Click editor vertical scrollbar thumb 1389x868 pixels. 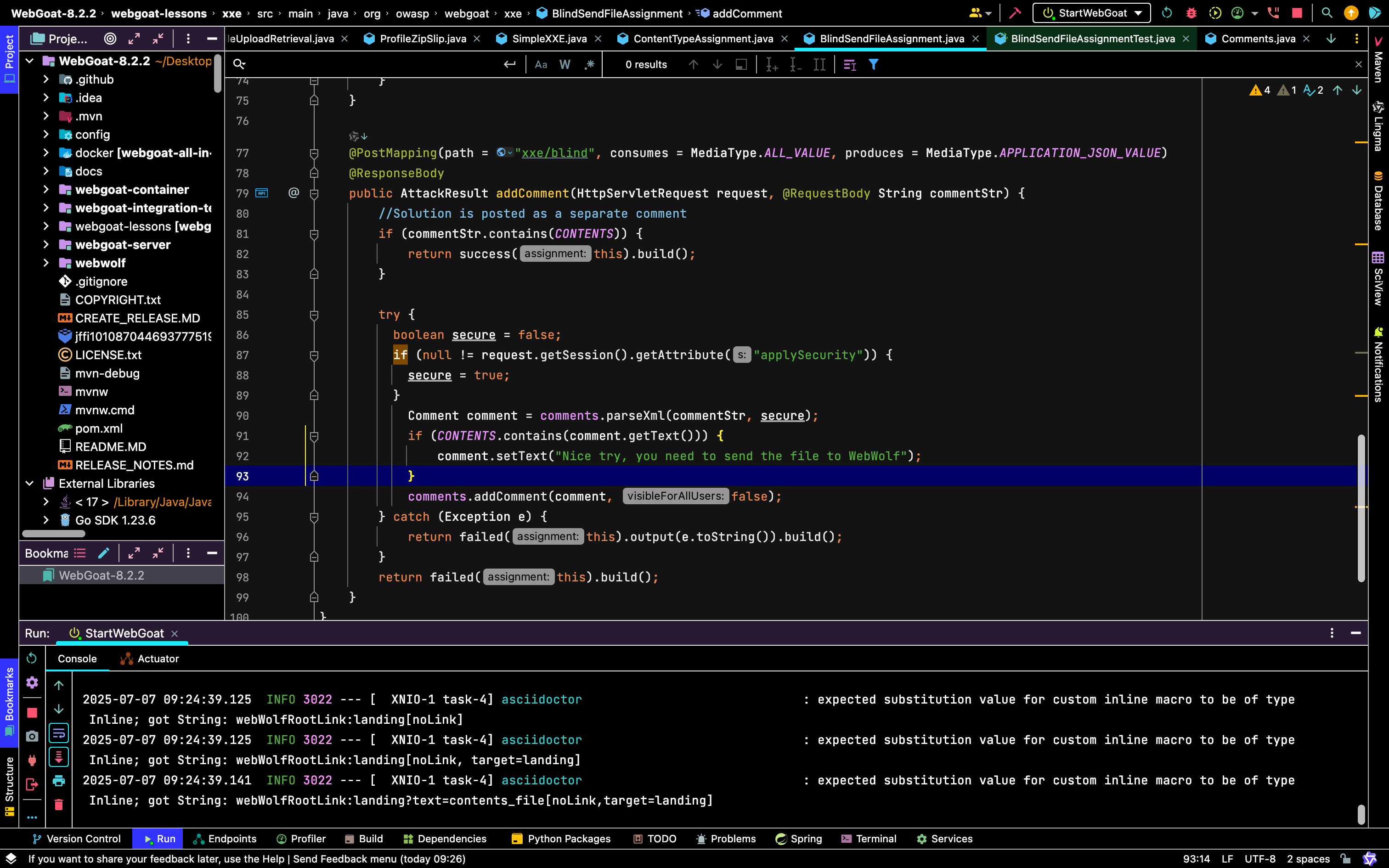point(1361,508)
